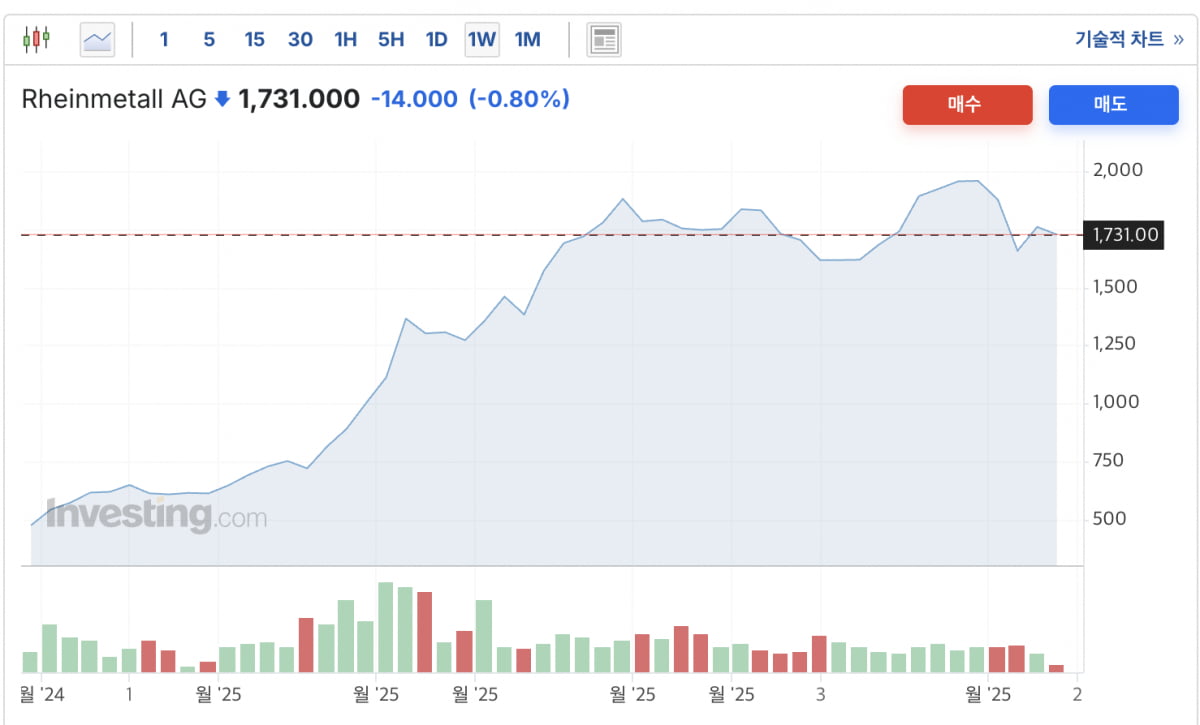Select the 1 minute timeframe
Viewport: 1200px width, 725px height.
(x=164, y=40)
